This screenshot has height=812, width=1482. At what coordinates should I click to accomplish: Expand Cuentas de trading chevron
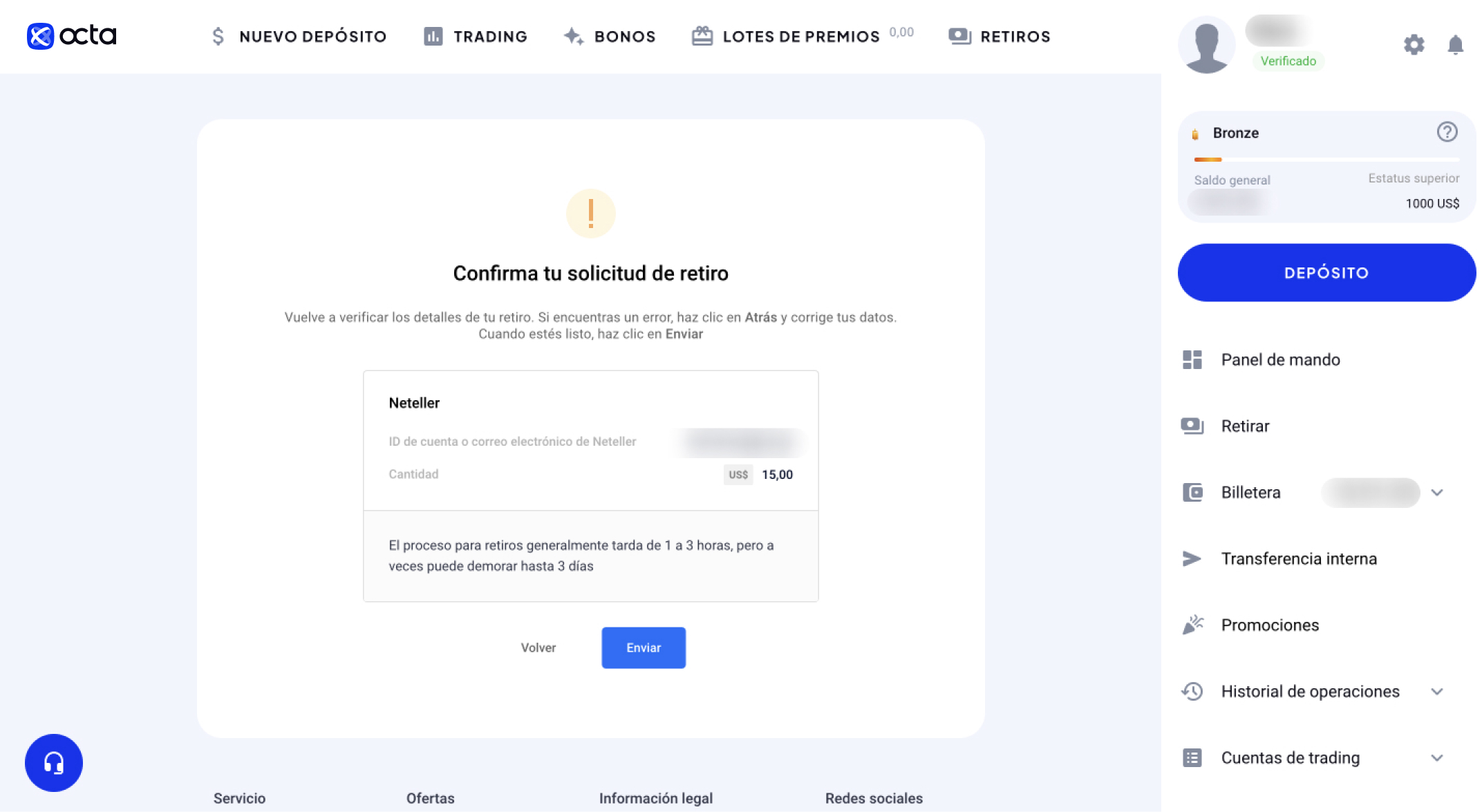pyautogui.click(x=1437, y=758)
